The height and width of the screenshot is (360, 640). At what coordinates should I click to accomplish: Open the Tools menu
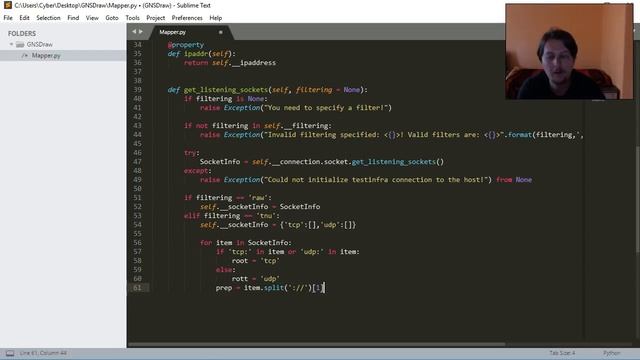click(132, 18)
